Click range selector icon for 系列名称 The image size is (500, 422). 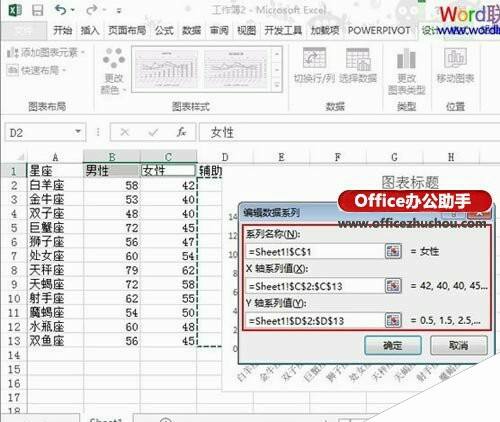[x=393, y=251]
